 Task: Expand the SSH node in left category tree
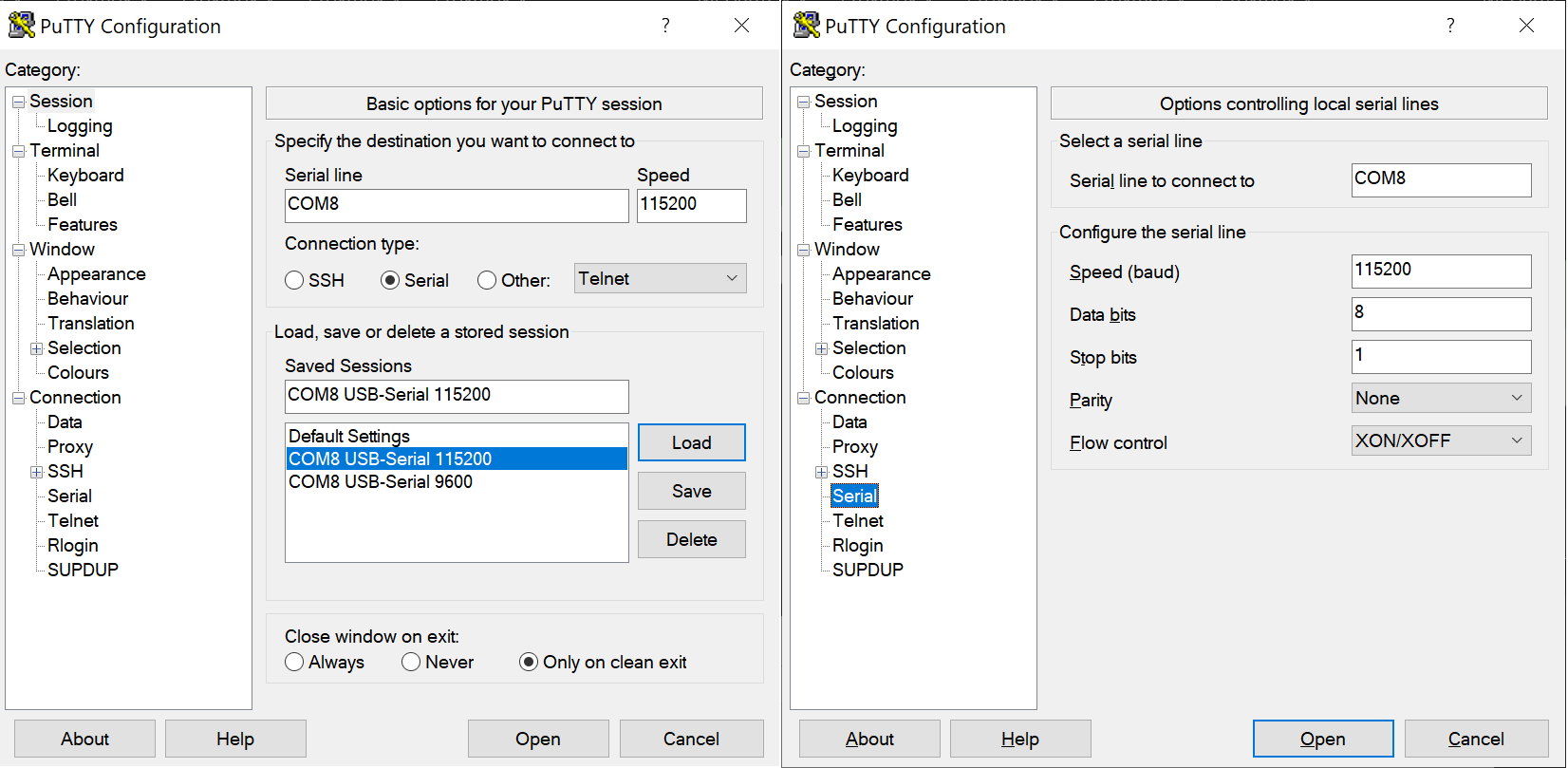[x=36, y=472]
